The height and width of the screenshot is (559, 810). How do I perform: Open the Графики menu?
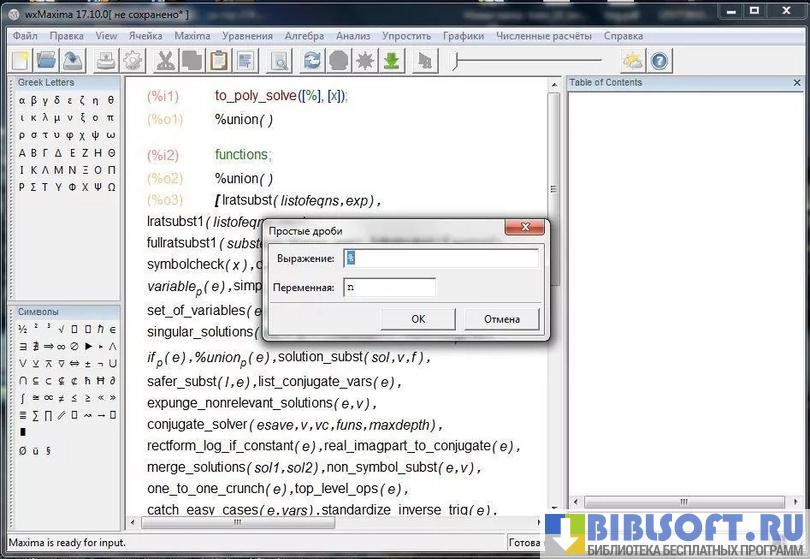(x=463, y=36)
